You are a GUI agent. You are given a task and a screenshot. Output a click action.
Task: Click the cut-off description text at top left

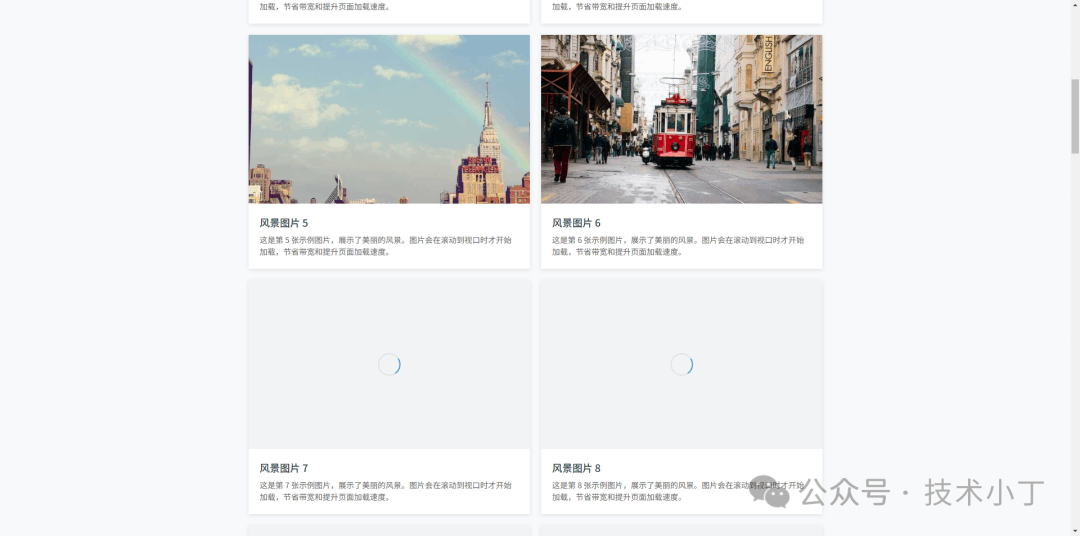tap(325, 7)
